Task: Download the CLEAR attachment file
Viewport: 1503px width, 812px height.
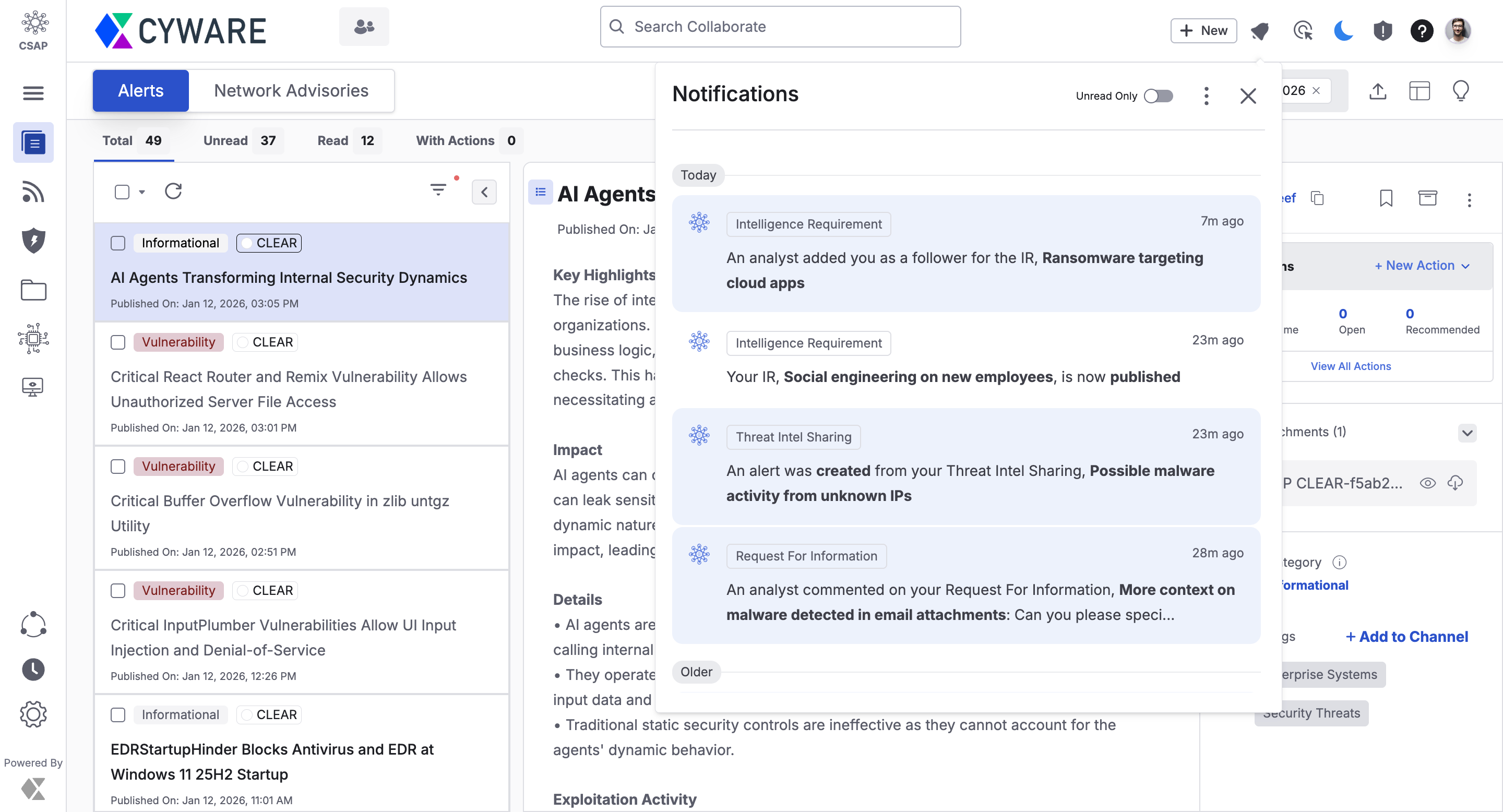Action: click(1455, 482)
